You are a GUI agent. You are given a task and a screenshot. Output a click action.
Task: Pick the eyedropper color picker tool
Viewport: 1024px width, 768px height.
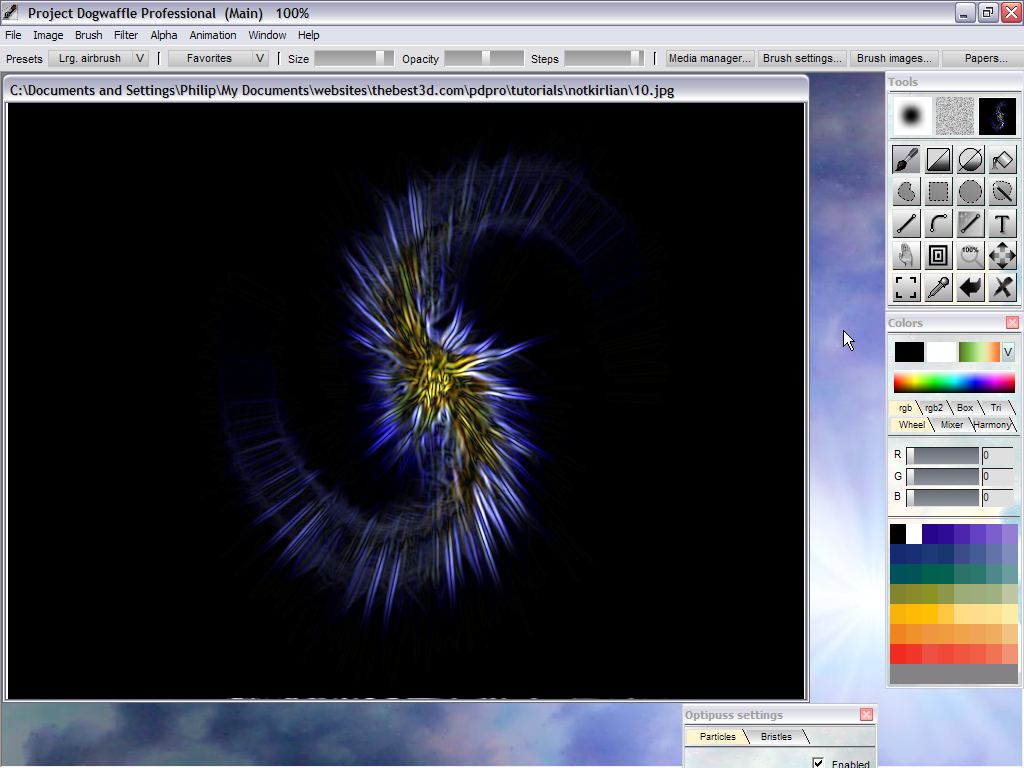938,288
